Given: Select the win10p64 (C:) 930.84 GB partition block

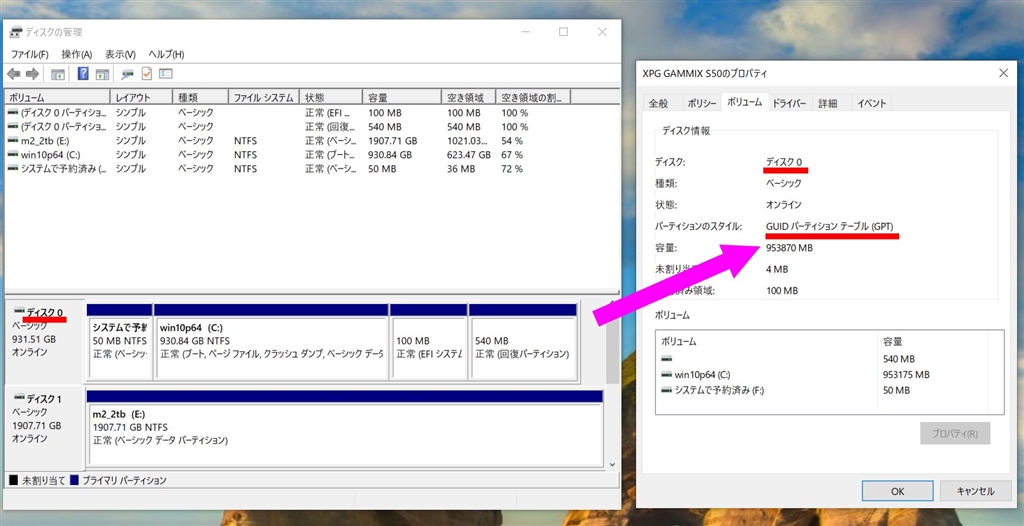Looking at the screenshot, I should [x=271, y=347].
